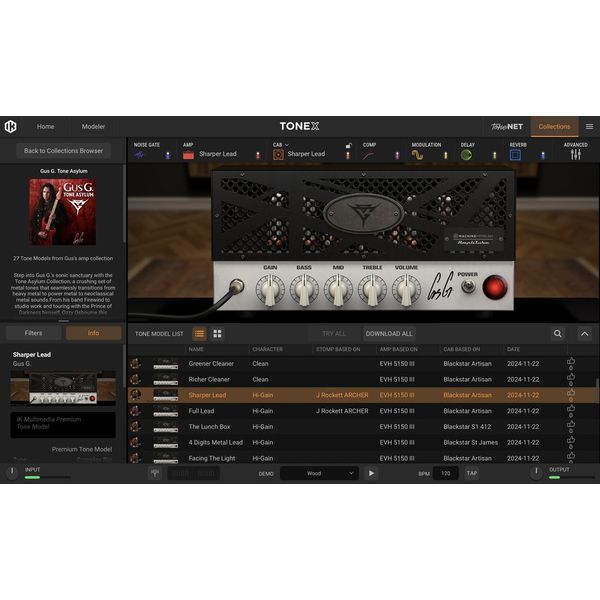Screen dimensions: 600x600
Task: Open the Demo Wood dropdown
Action: [x=319, y=473]
